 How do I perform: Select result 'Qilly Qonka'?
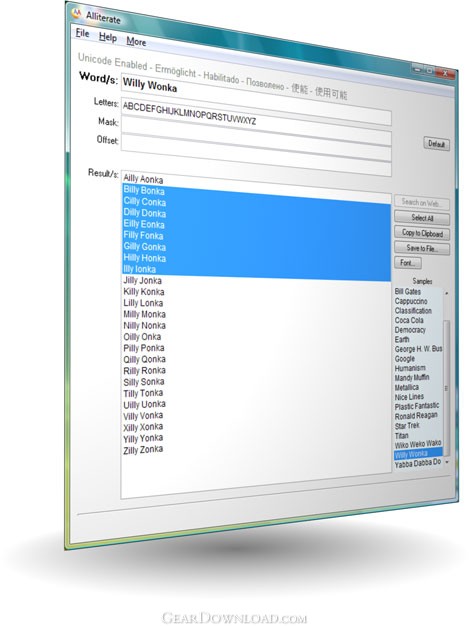(x=144, y=359)
